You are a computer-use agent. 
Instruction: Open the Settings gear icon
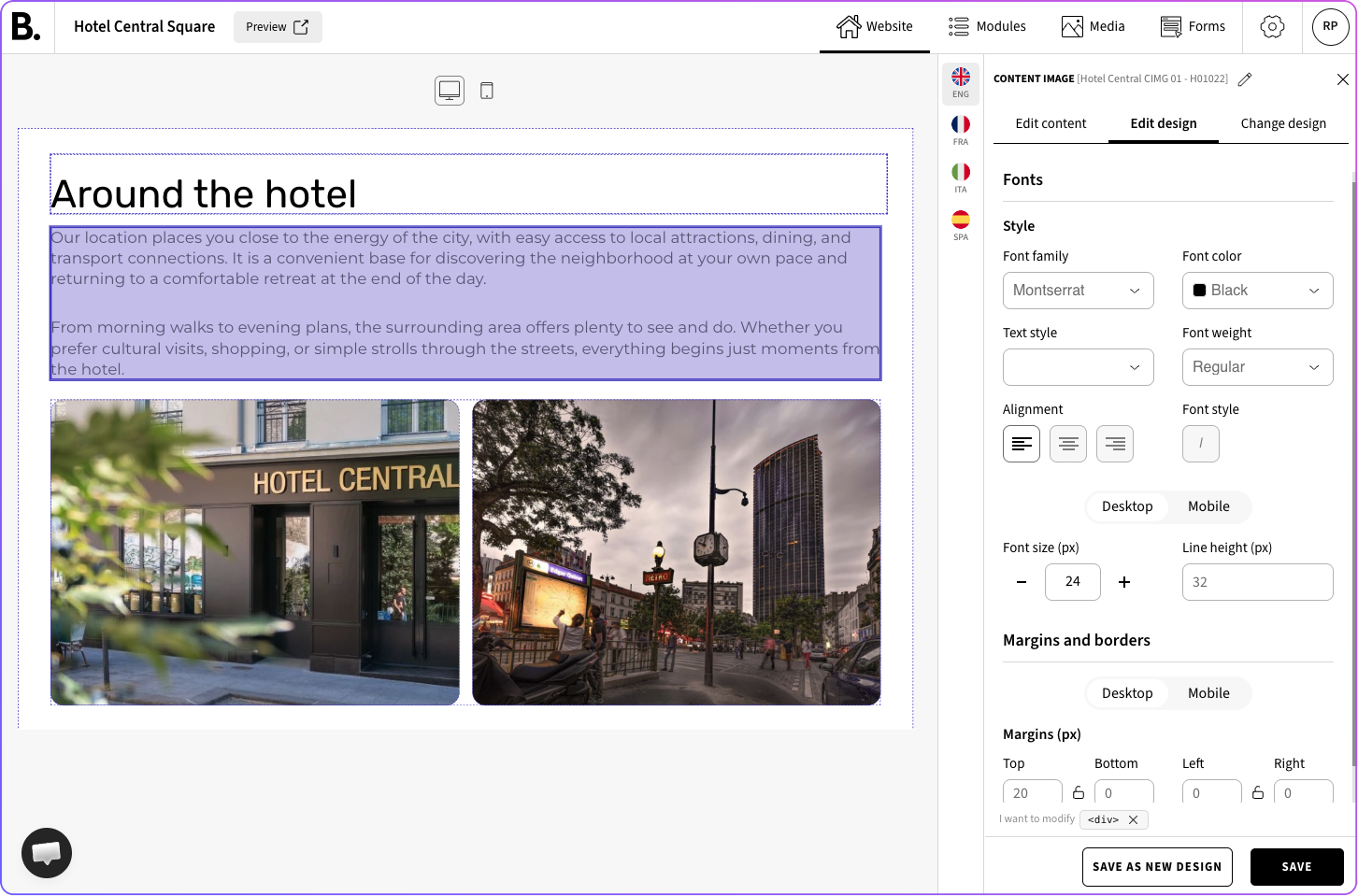tap(1272, 27)
